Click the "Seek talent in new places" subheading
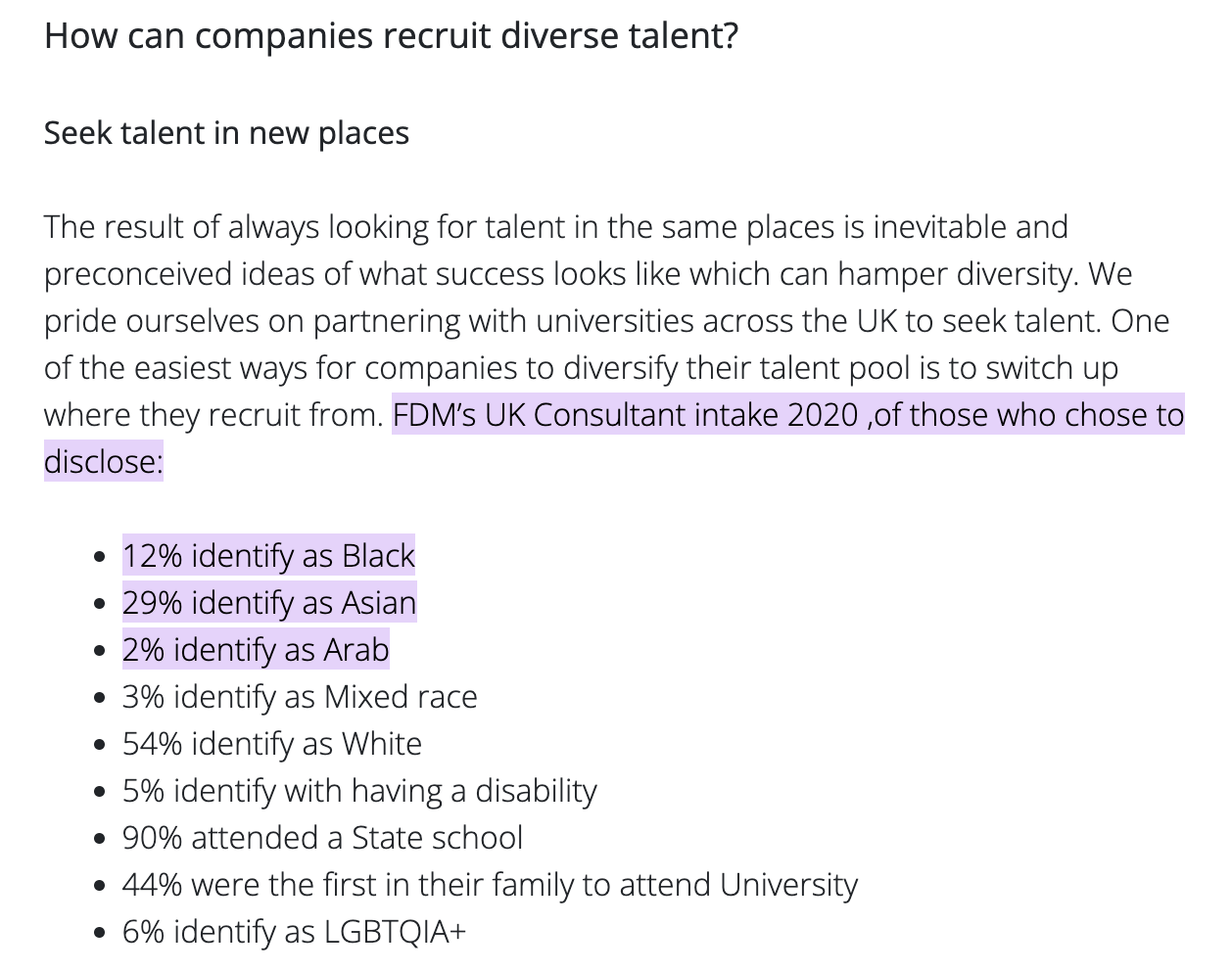 point(226,133)
